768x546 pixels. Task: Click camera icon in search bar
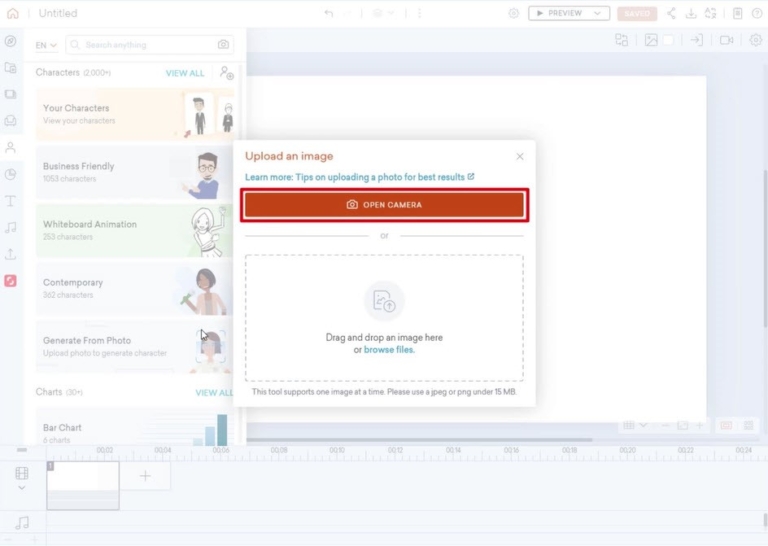pos(223,45)
